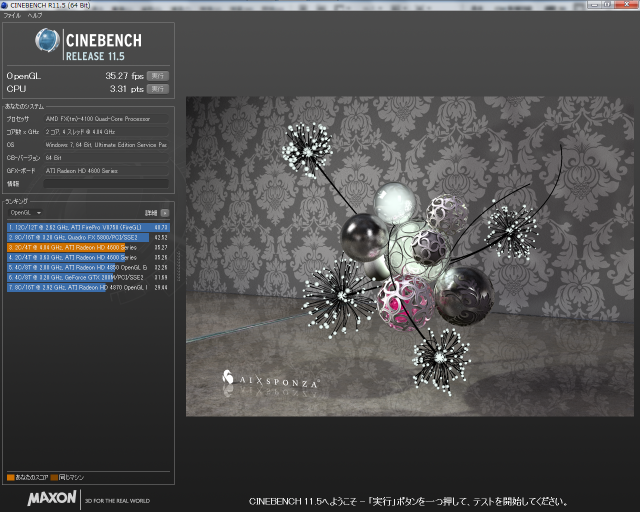
Task: Click the 詳細 details arrow button
Action: (165, 213)
